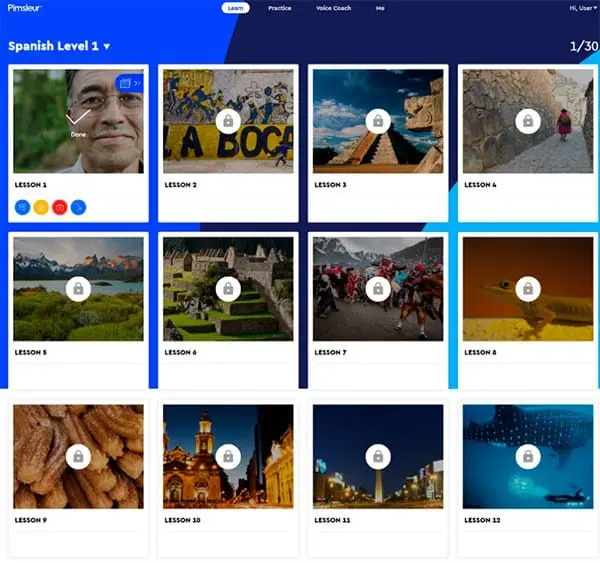Open the obelisk night thumbnail for Lesson 11

pyautogui.click(x=378, y=457)
